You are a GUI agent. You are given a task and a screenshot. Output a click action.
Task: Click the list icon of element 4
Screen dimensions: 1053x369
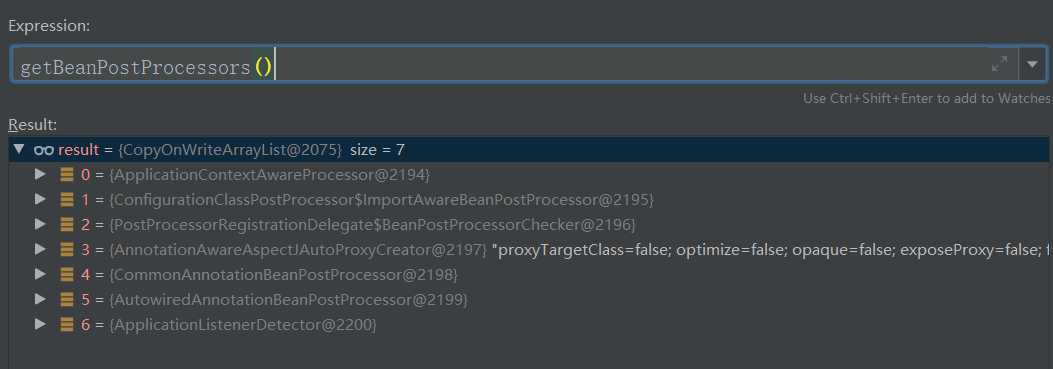click(x=66, y=274)
